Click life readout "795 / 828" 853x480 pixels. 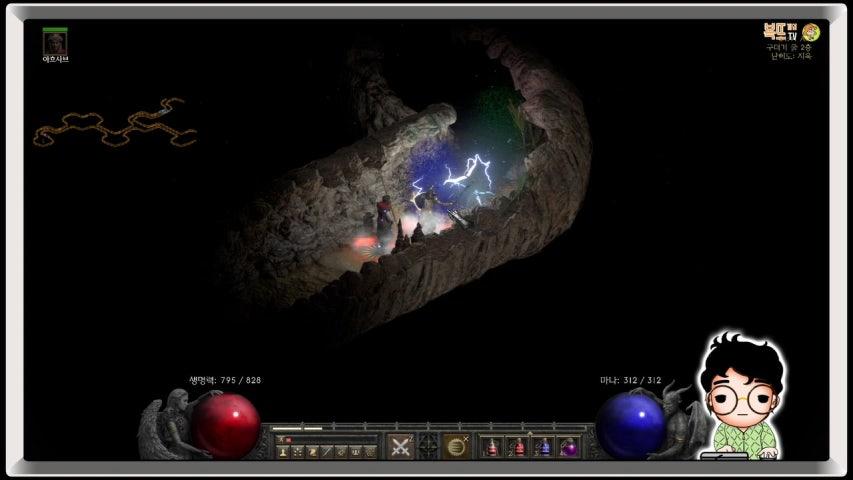[x=240, y=380]
